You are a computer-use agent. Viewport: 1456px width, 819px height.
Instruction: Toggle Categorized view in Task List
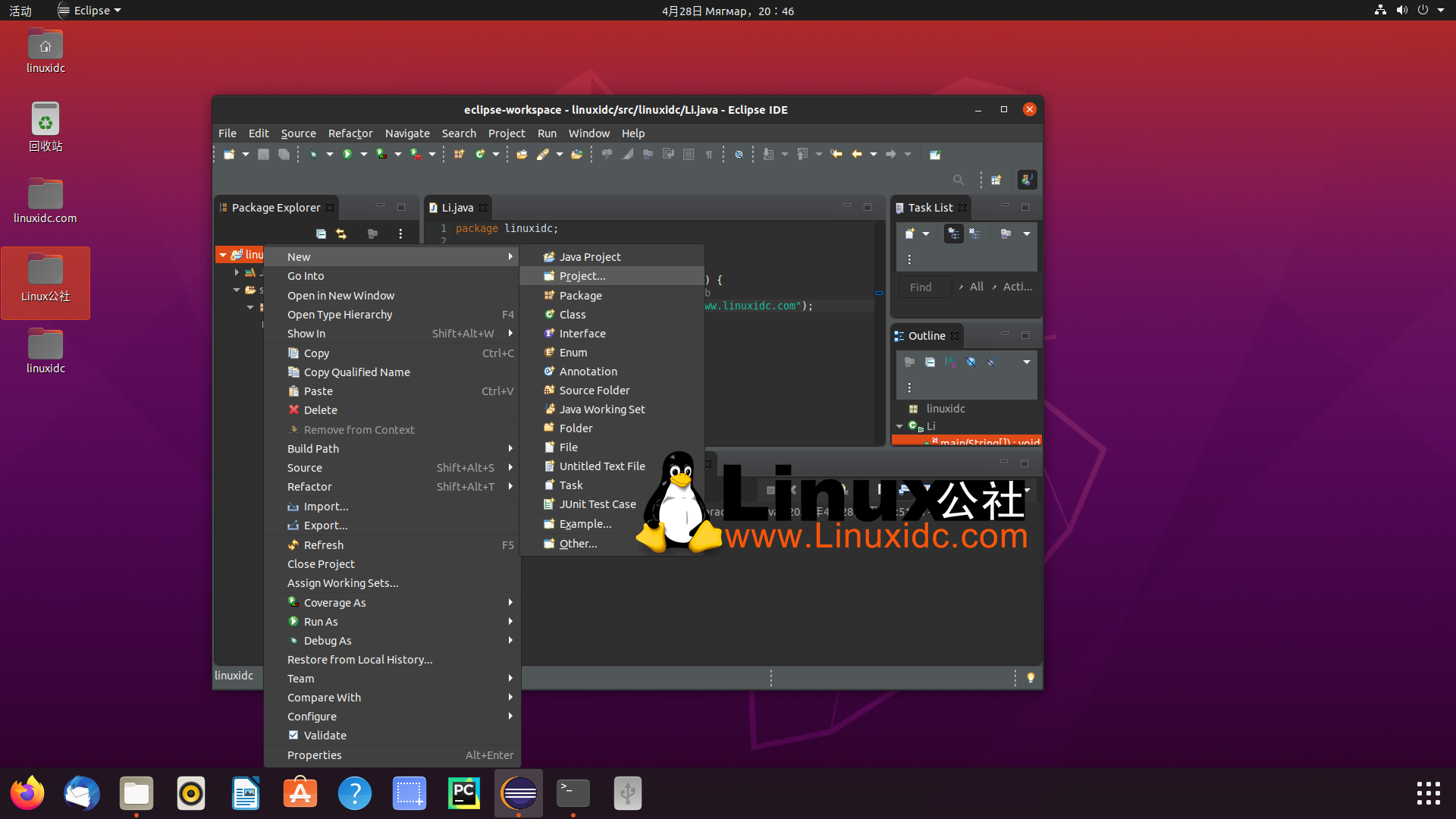(x=954, y=234)
